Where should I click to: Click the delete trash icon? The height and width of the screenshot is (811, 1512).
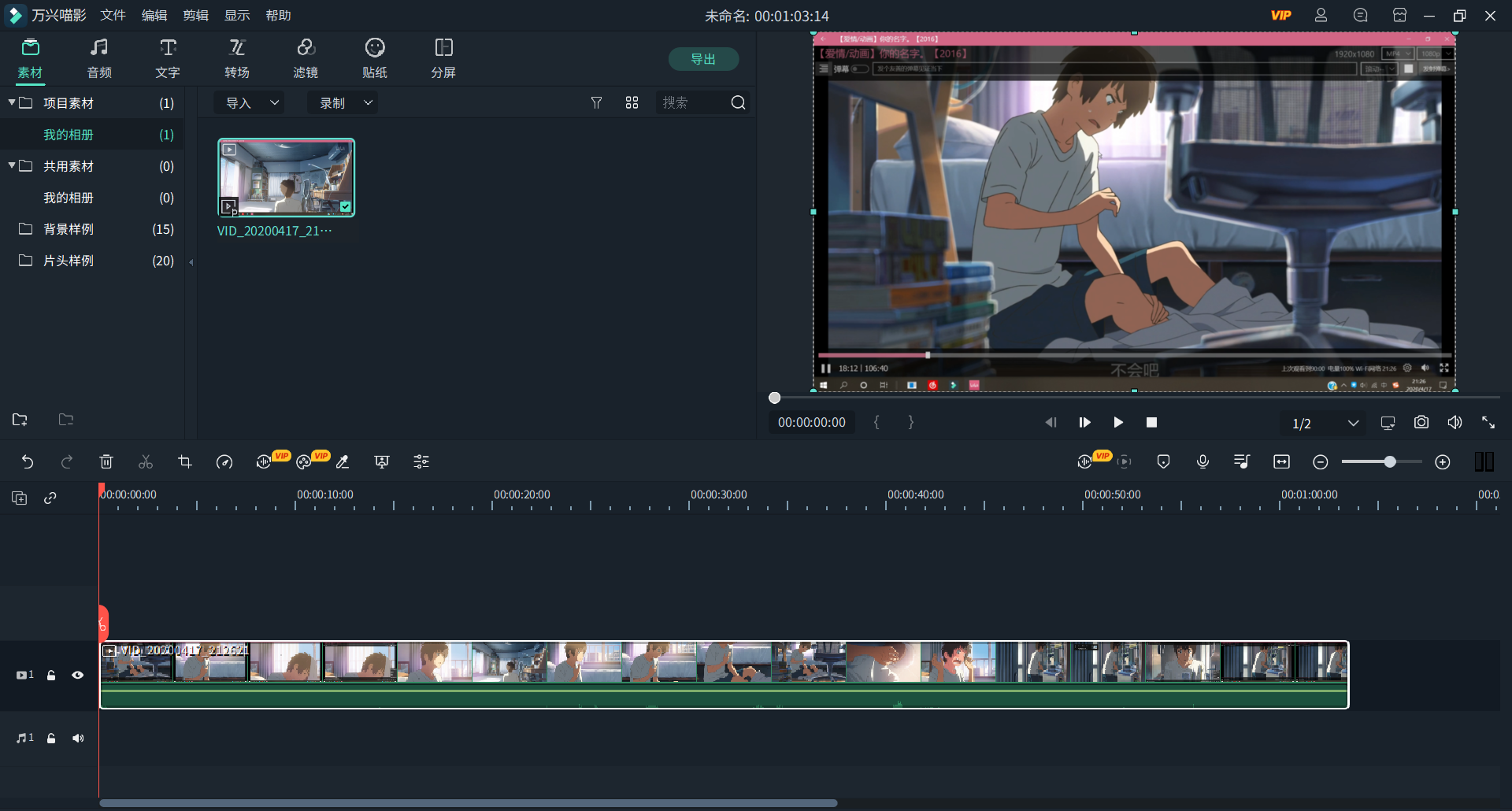pos(106,462)
